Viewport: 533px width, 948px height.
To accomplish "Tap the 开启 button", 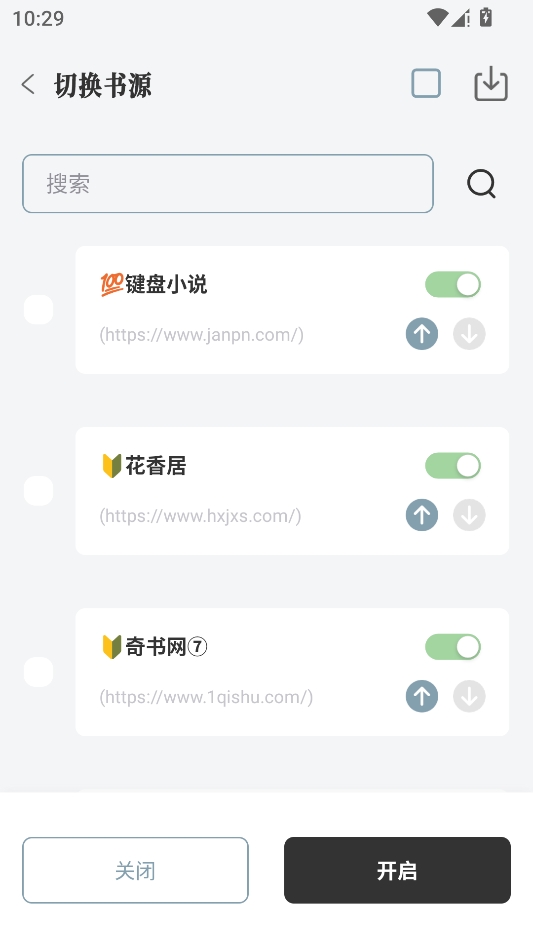I will coord(398,870).
